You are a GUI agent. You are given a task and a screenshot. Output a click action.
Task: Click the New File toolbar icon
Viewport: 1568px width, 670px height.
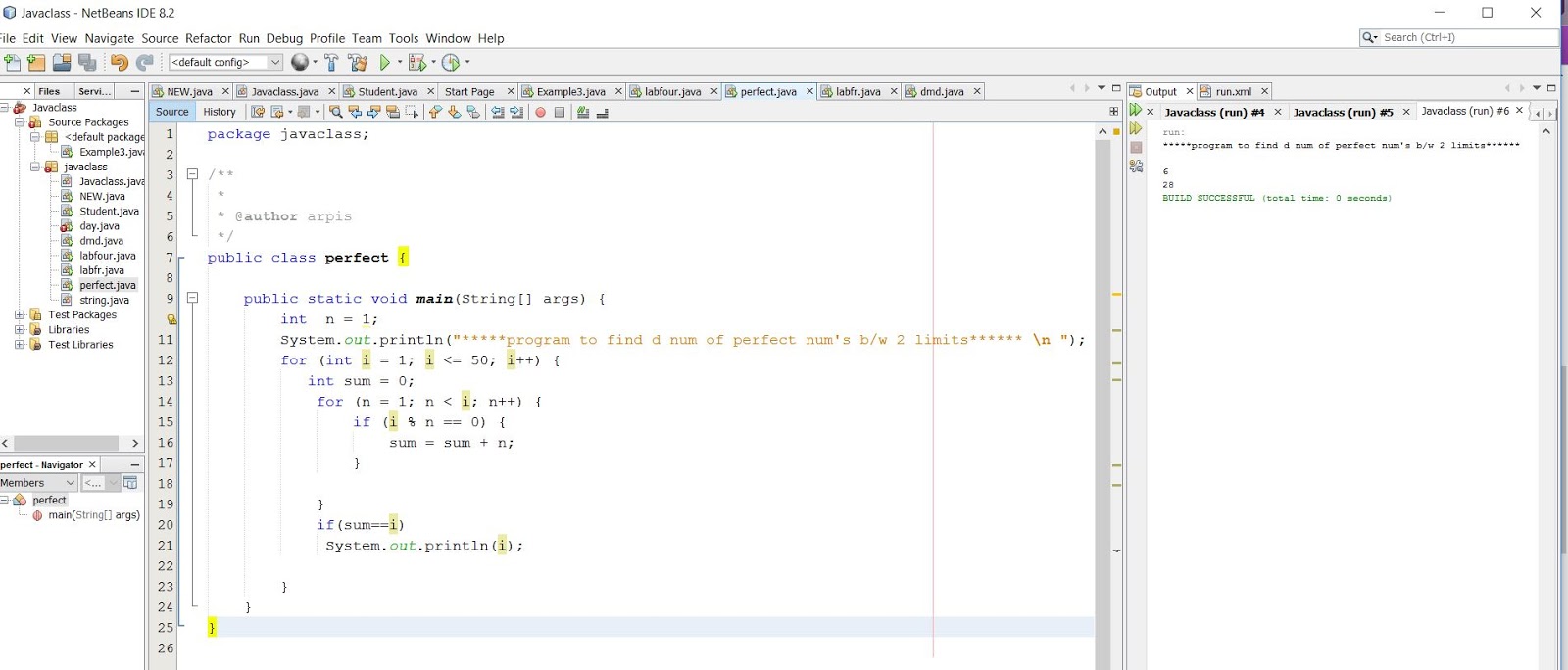pos(12,63)
